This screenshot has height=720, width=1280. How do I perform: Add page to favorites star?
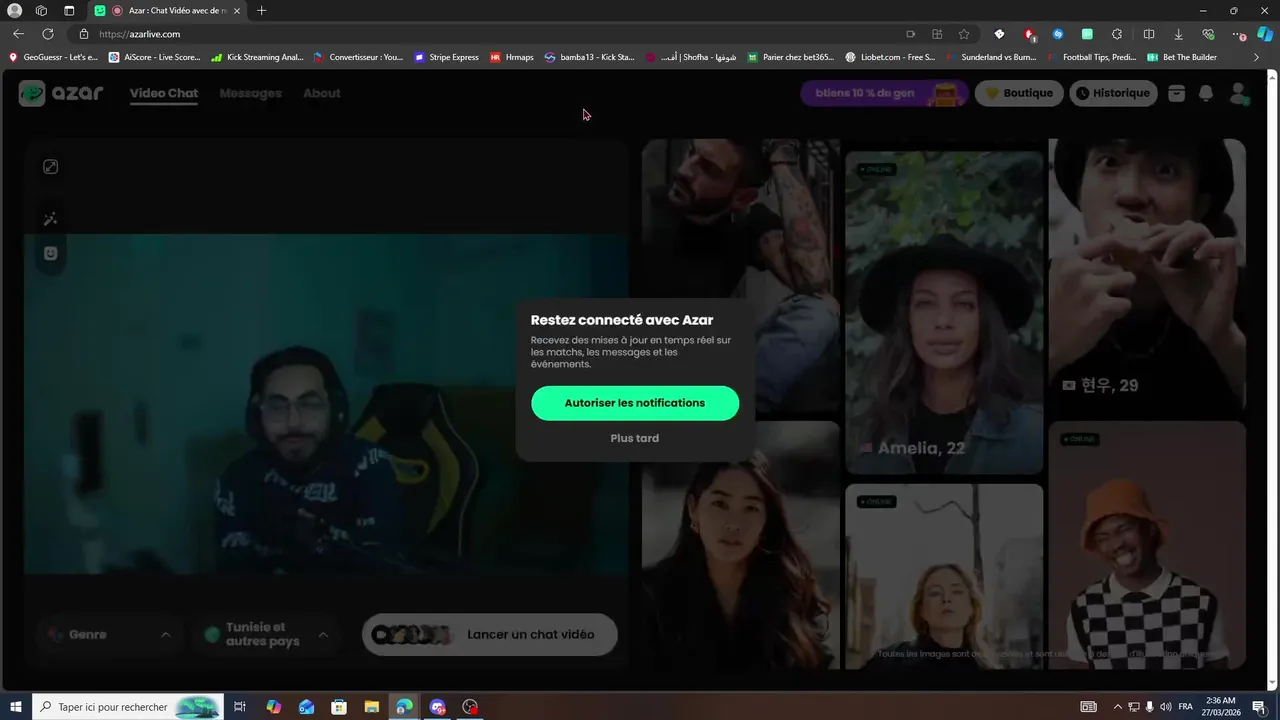coord(964,34)
